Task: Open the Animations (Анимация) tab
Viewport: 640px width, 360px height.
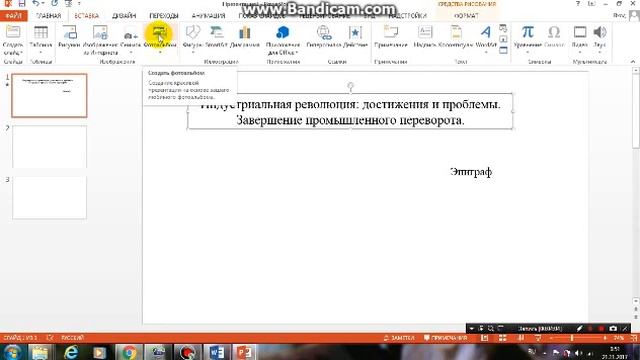Action: (208, 16)
